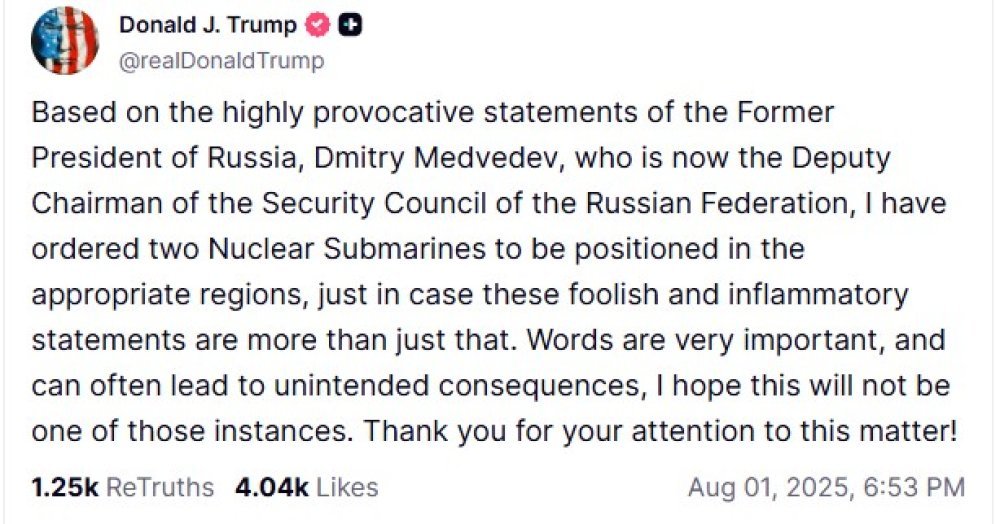Click the ReTruths label
The image size is (1000, 524).
coord(159,488)
